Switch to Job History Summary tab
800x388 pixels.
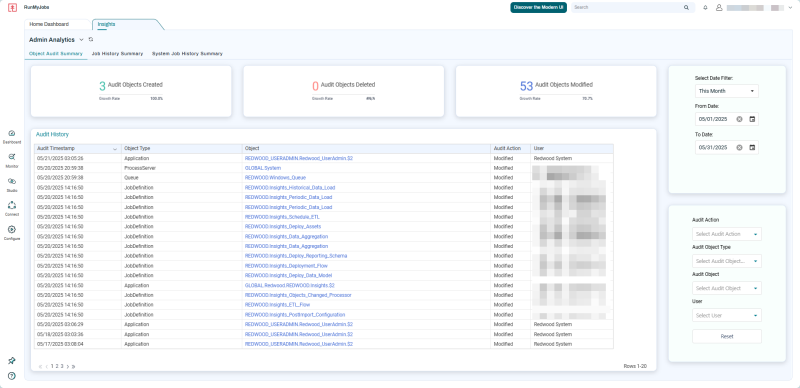tap(117, 54)
